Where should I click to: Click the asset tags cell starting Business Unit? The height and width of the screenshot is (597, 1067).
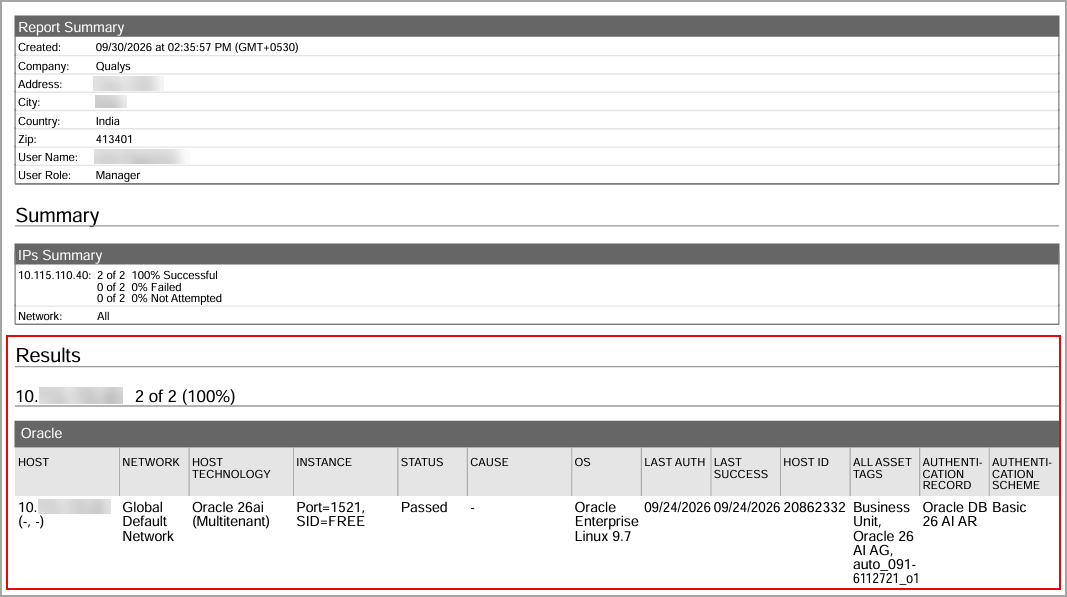coord(886,543)
